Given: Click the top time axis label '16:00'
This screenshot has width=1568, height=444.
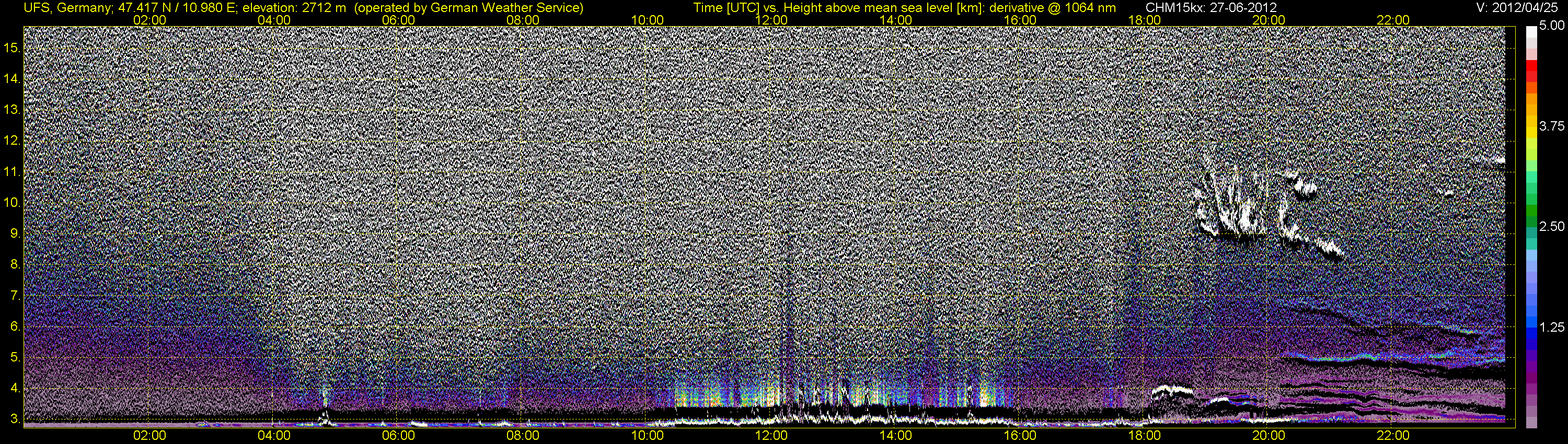Looking at the screenshot, I should (1020, 20).
